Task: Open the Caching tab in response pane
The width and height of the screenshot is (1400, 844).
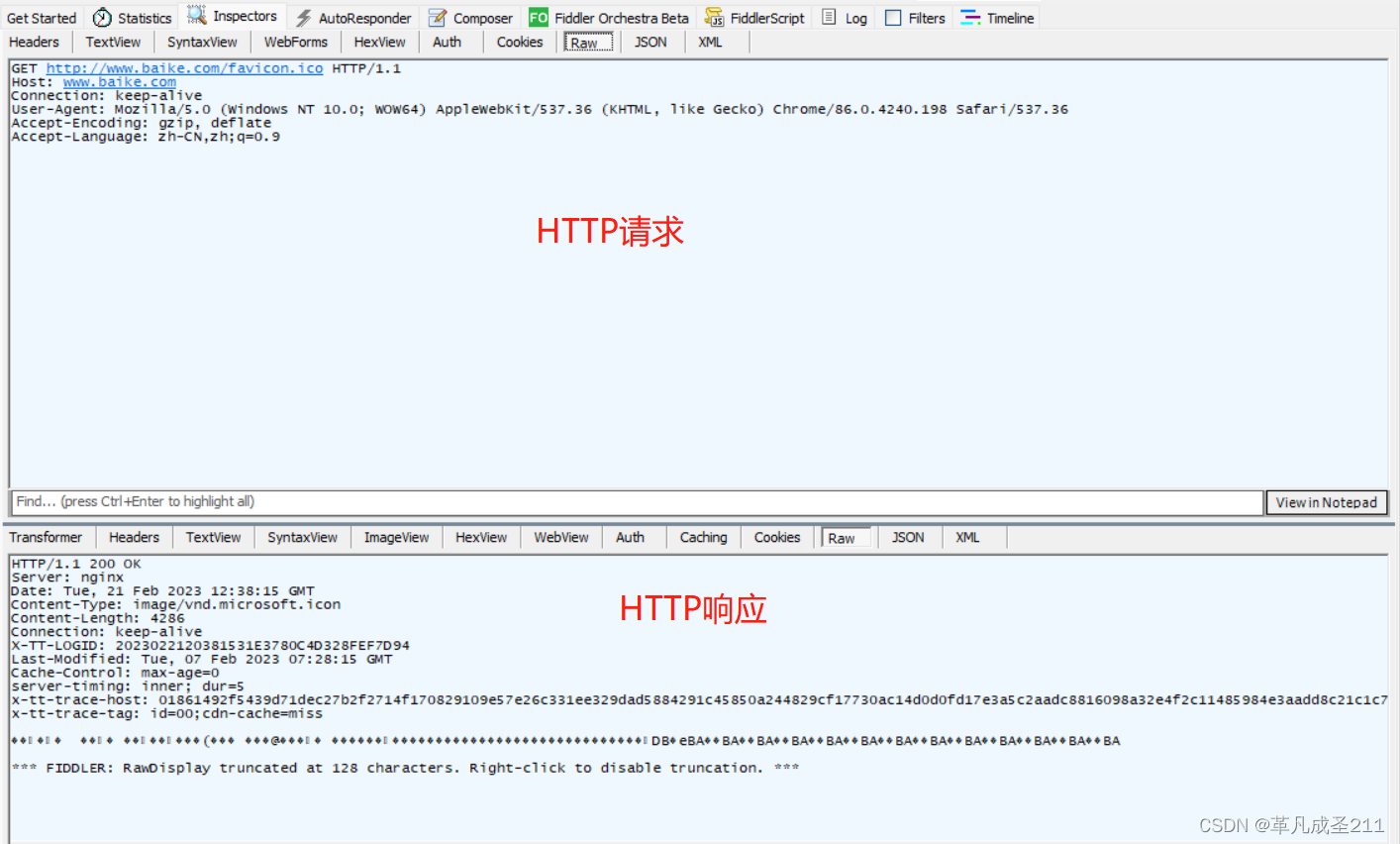Action: (x=703, y=537)
